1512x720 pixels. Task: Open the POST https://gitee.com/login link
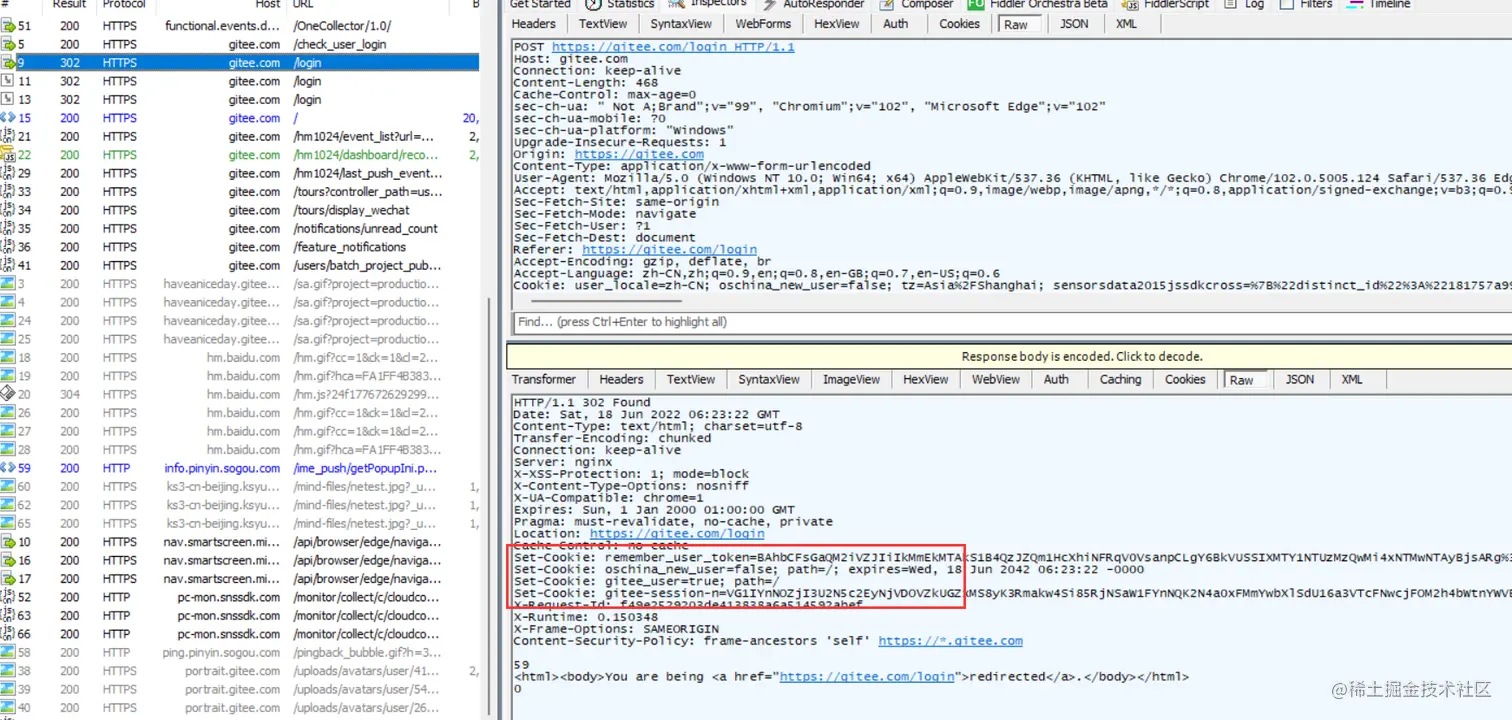(x=673, y=47)
